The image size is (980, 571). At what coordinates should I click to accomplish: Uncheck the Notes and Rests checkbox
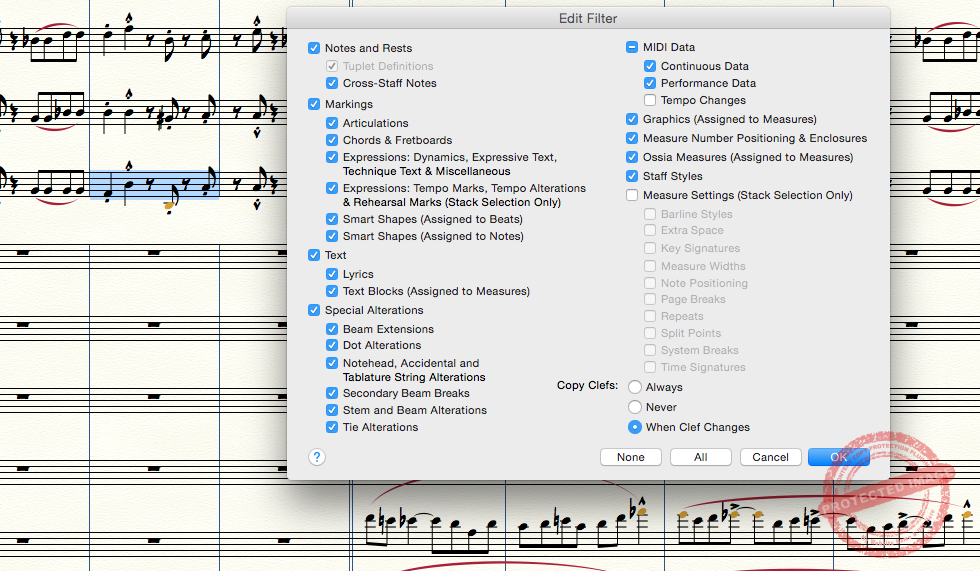(x=315, y=48)
